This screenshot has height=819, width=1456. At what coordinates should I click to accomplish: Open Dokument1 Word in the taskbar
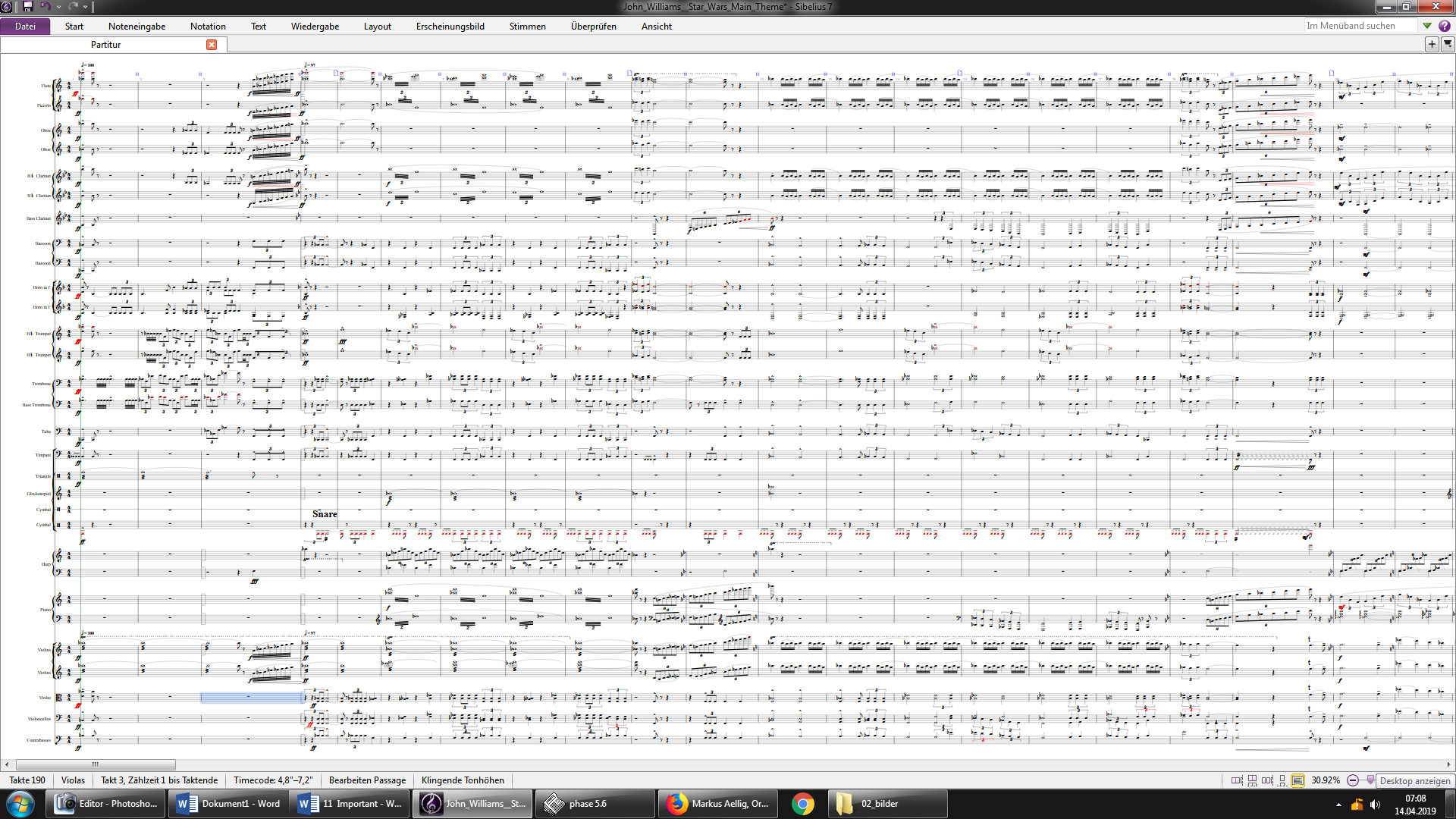[227, 804]
